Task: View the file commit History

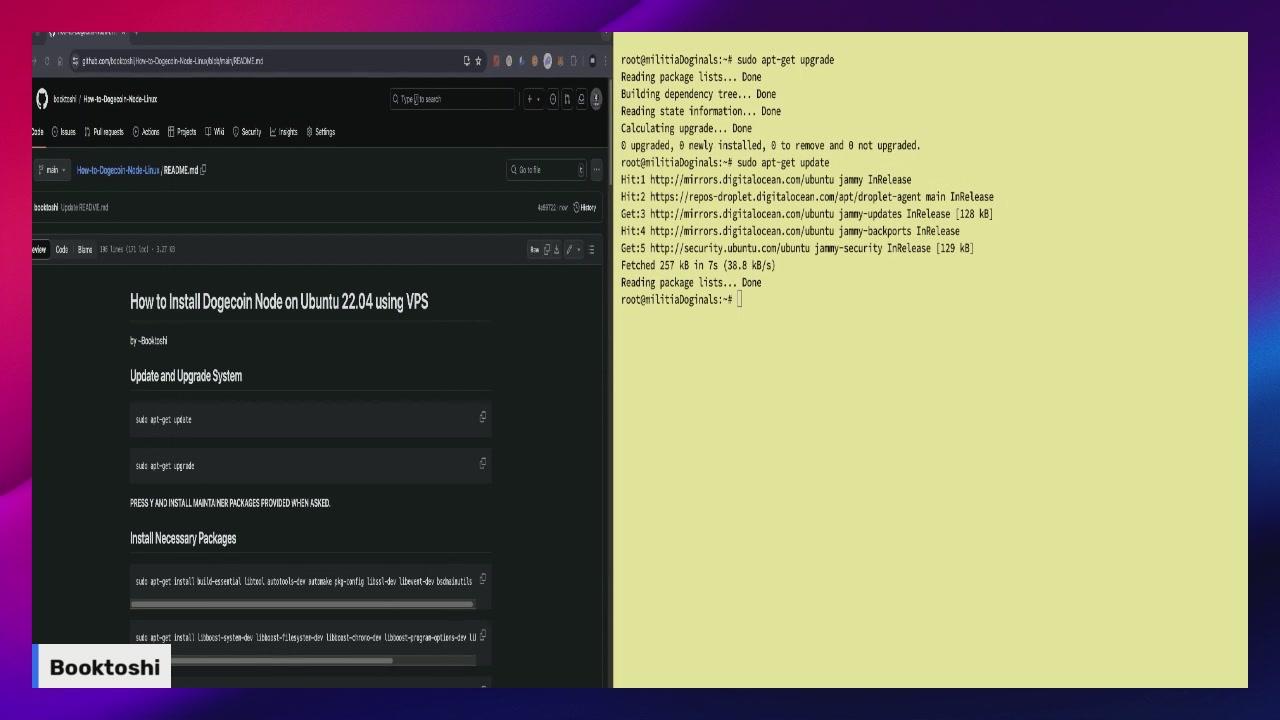Action: (x=585, y=208)
